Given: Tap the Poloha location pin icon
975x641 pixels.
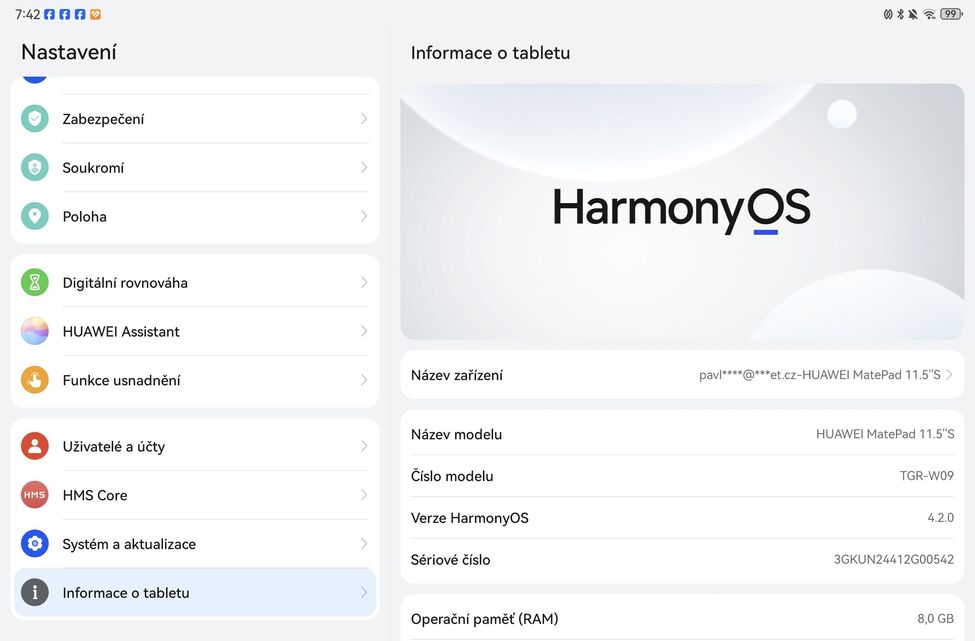Looking at the screenshot, I should pos(35,216).
